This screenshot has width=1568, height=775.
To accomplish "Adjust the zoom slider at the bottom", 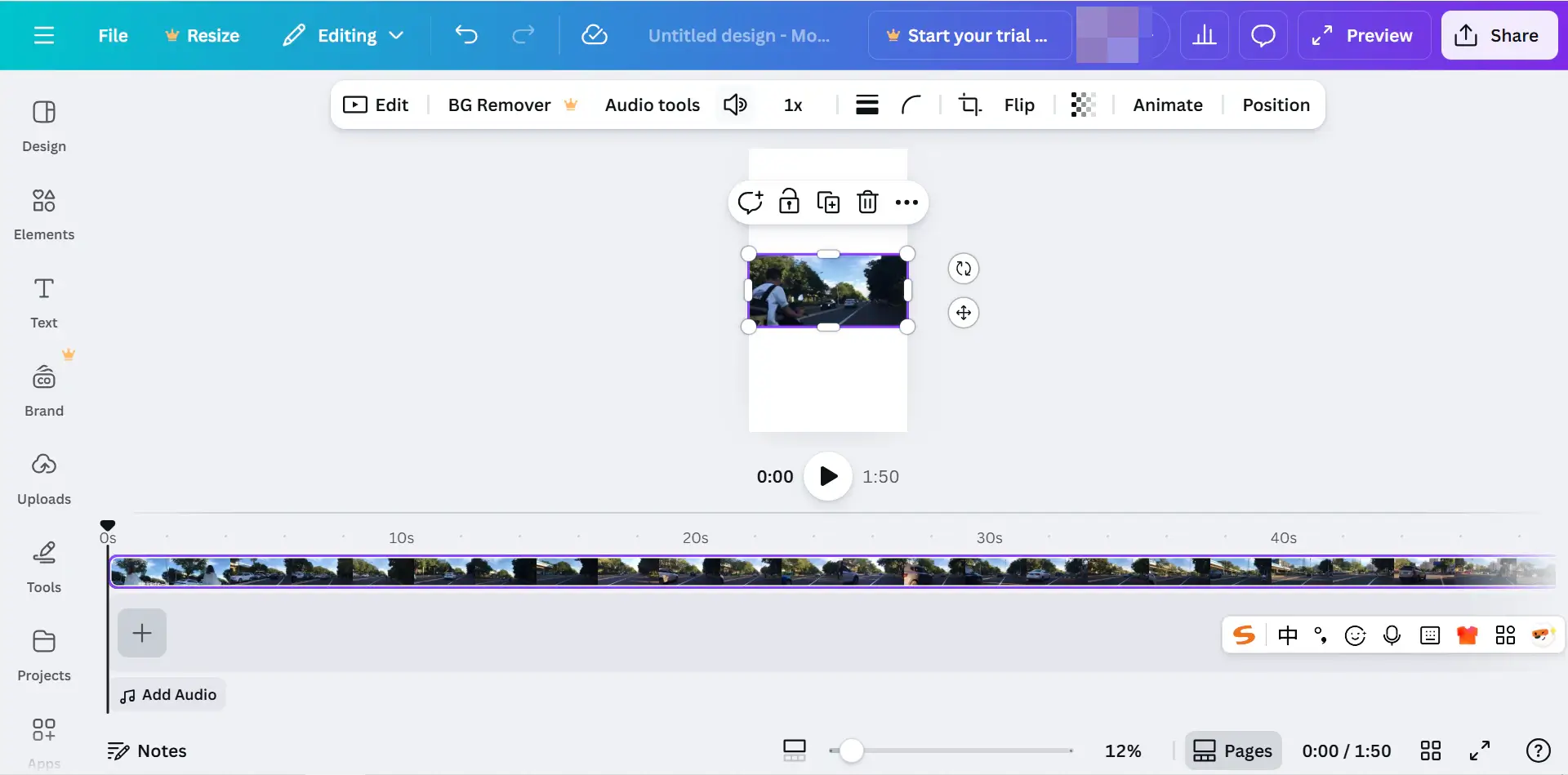I will (x=852, y=750).
